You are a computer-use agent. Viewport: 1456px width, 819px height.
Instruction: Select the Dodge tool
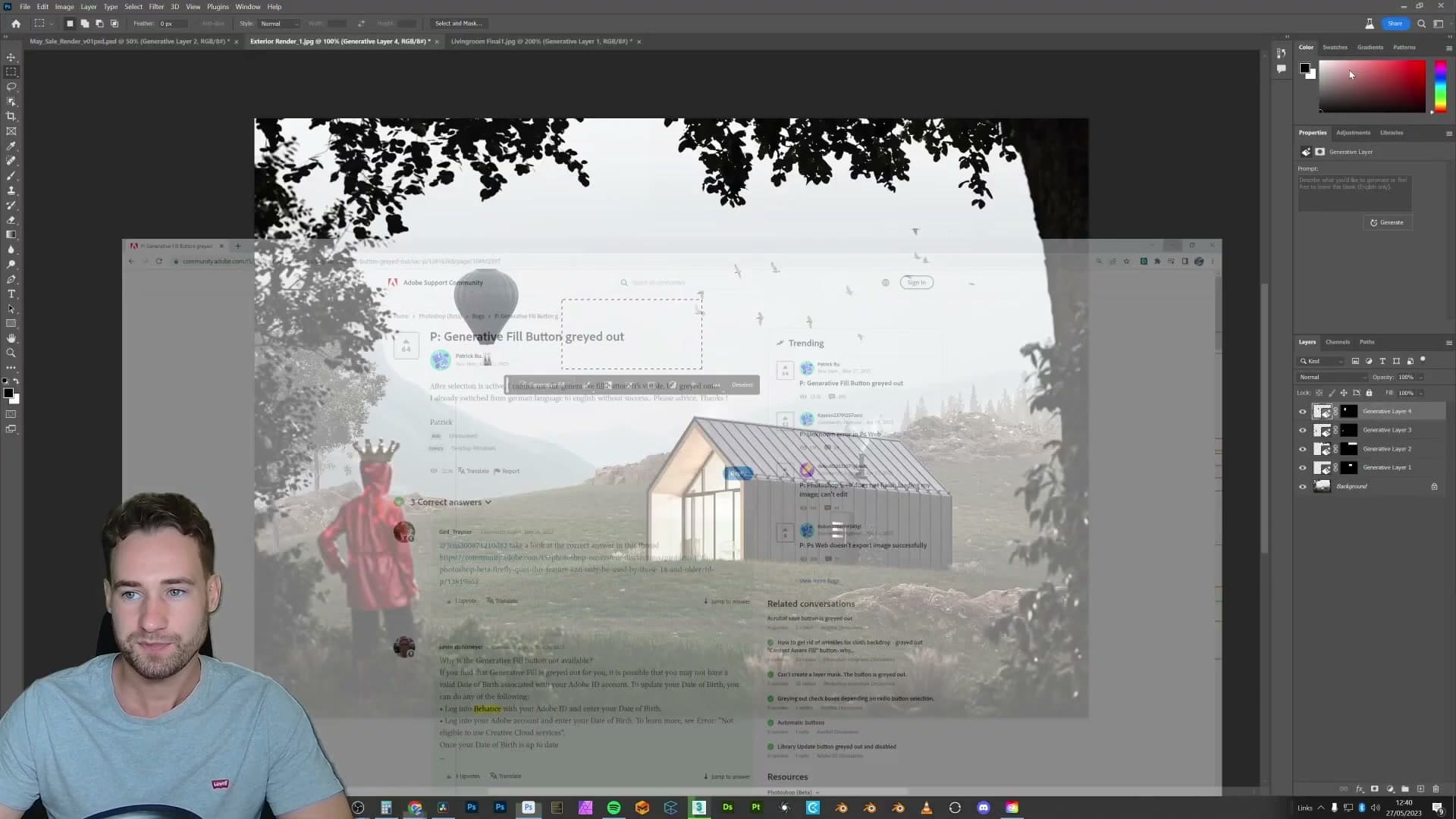coord(11,264)
